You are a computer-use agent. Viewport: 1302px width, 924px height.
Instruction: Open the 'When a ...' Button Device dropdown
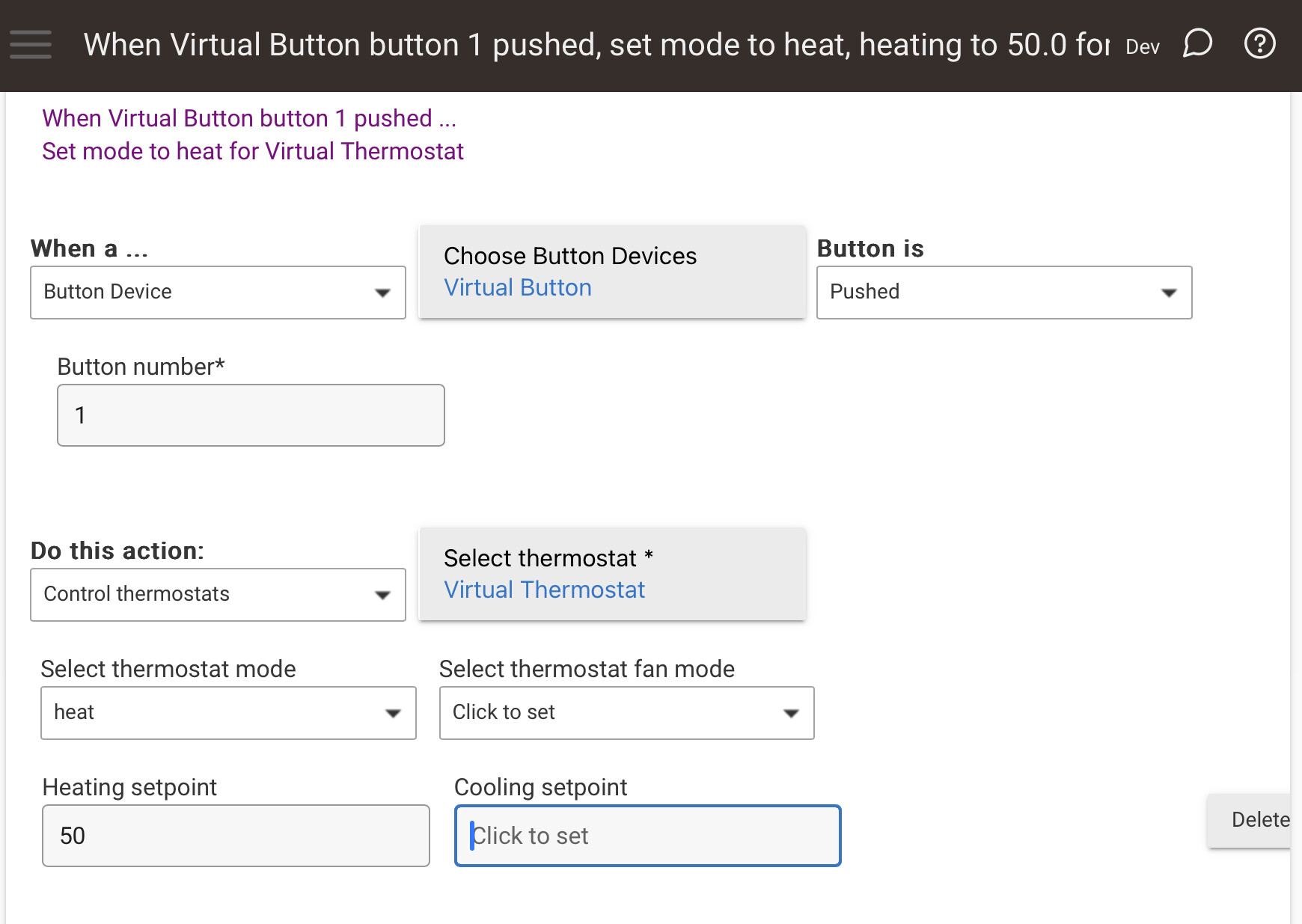tap(218, 293)
